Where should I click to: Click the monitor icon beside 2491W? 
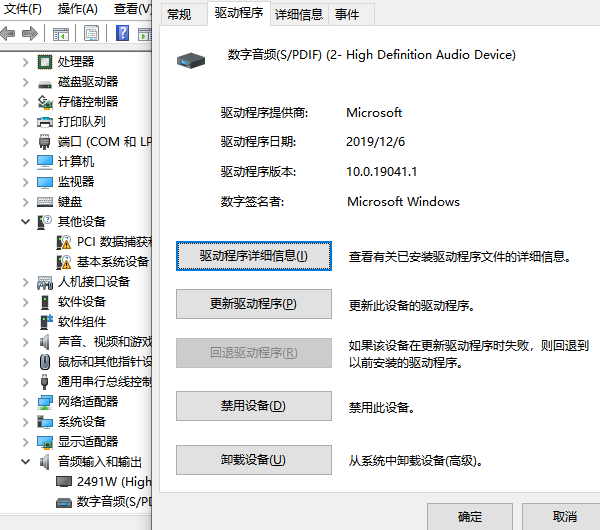tap(64, 481)
